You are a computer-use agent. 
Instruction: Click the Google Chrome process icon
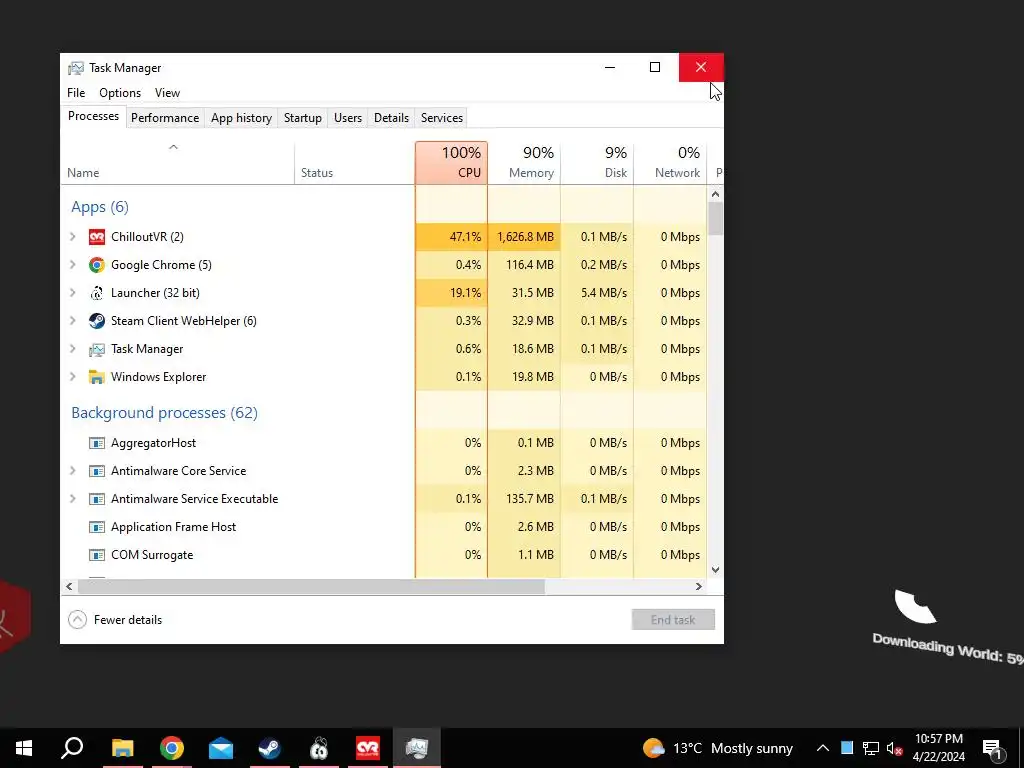point(97,264)
